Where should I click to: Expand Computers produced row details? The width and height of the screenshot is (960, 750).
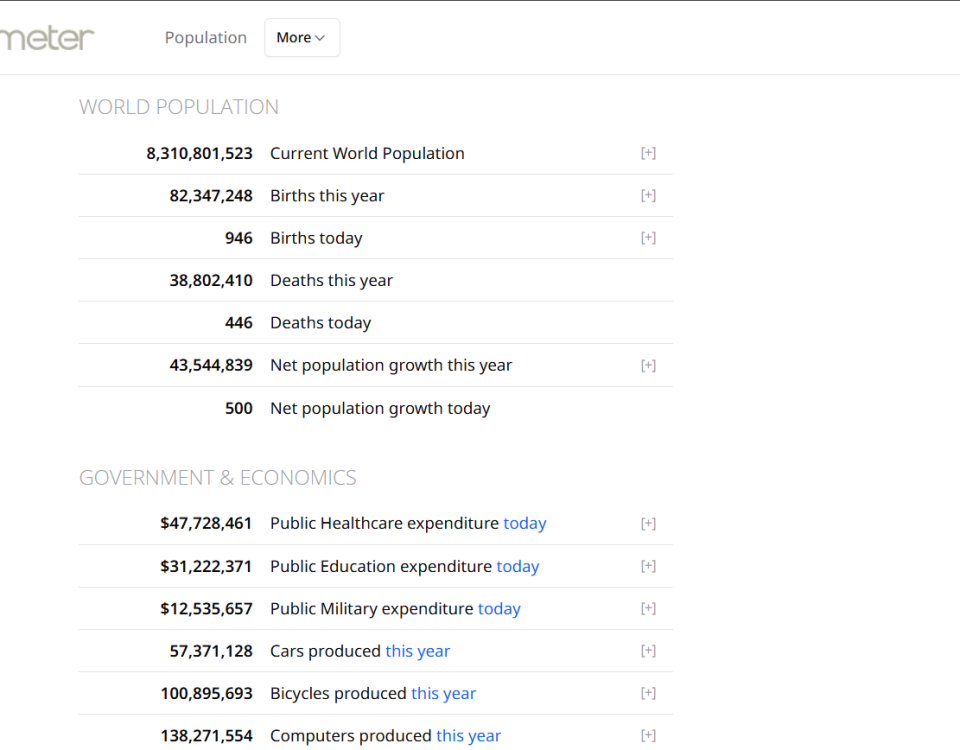(x=648, y=735)
